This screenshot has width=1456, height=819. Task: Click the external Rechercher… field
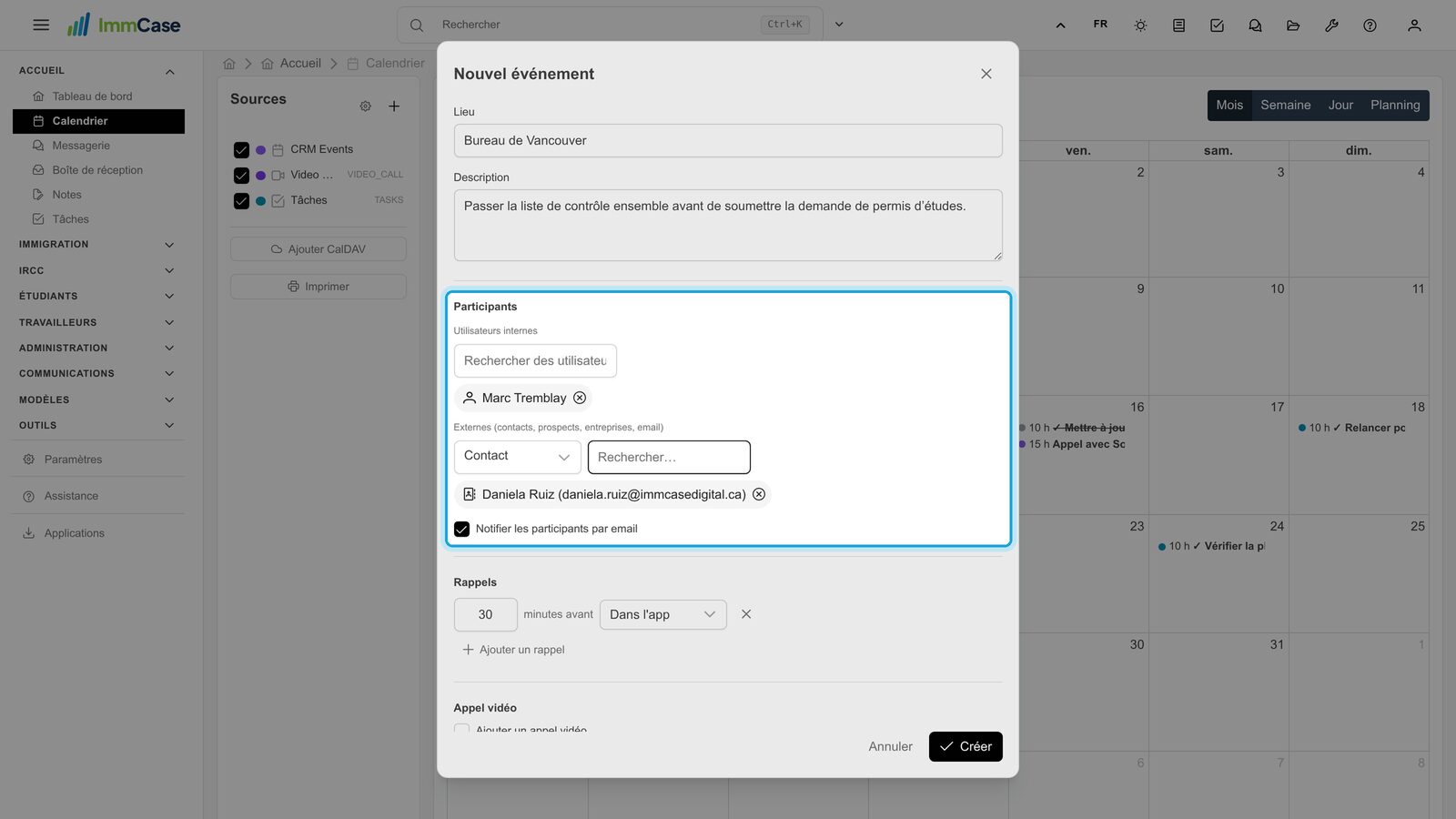pos(669,457)
